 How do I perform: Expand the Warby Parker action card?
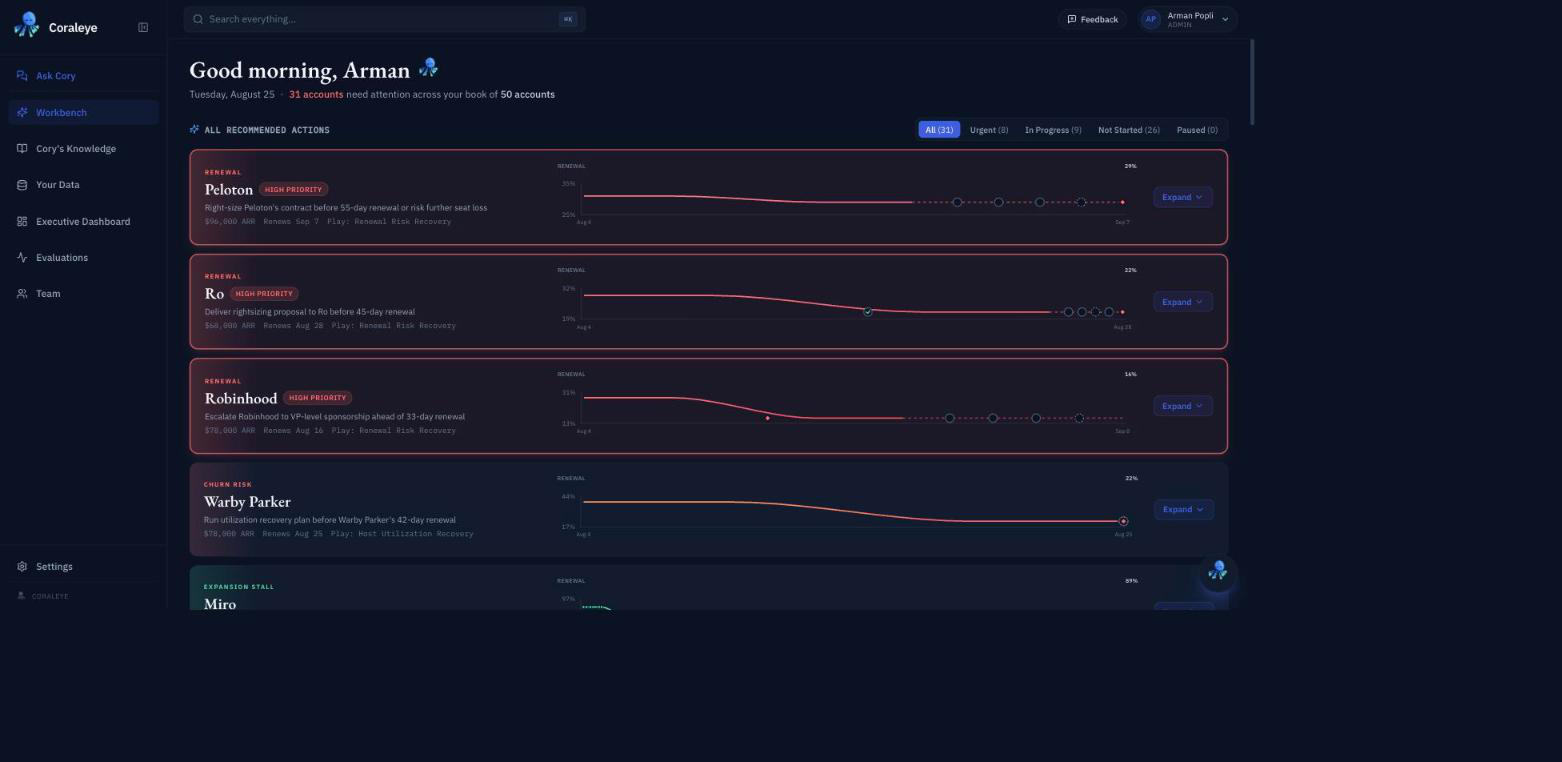point(1183,509)
